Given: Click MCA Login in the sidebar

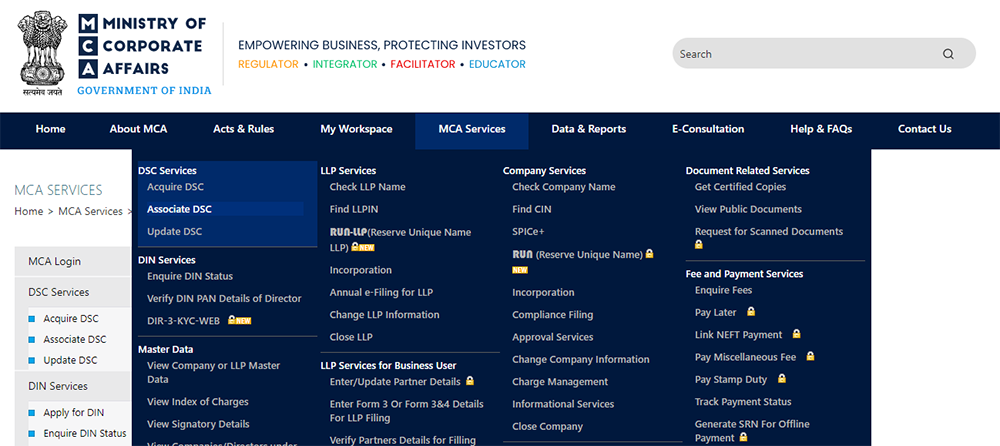Looking at the screenshot, I should [54, 262].
